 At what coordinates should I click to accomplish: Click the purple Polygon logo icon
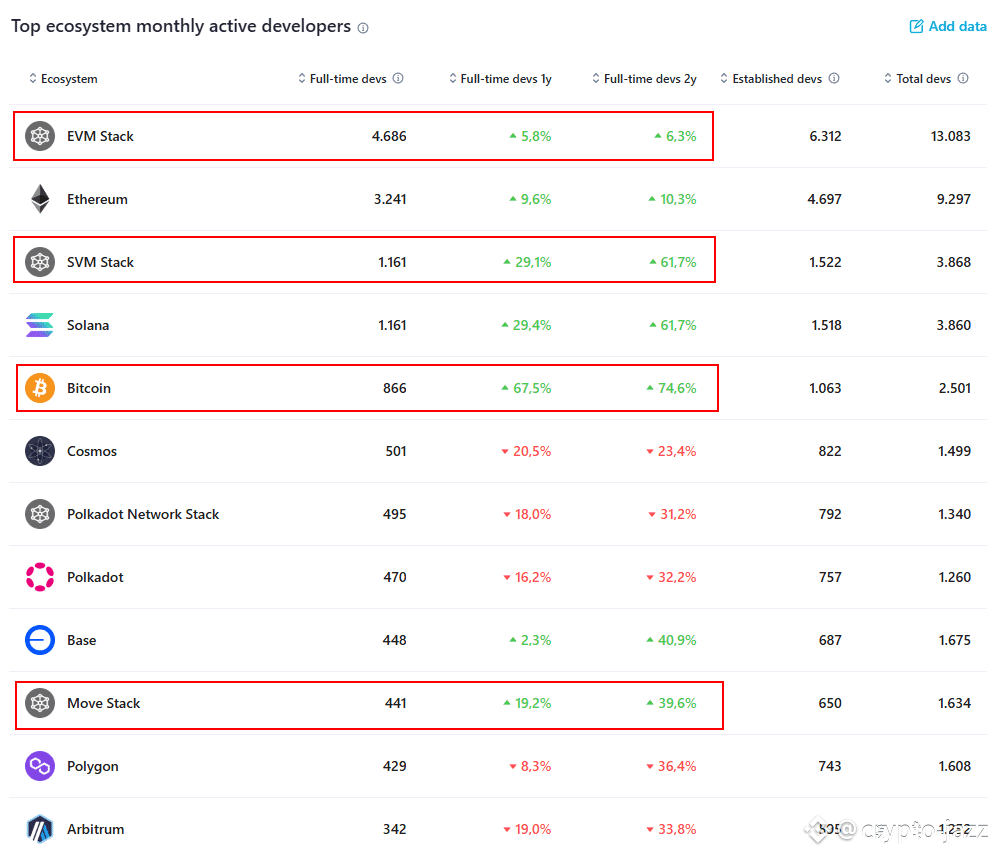[40, 766]
